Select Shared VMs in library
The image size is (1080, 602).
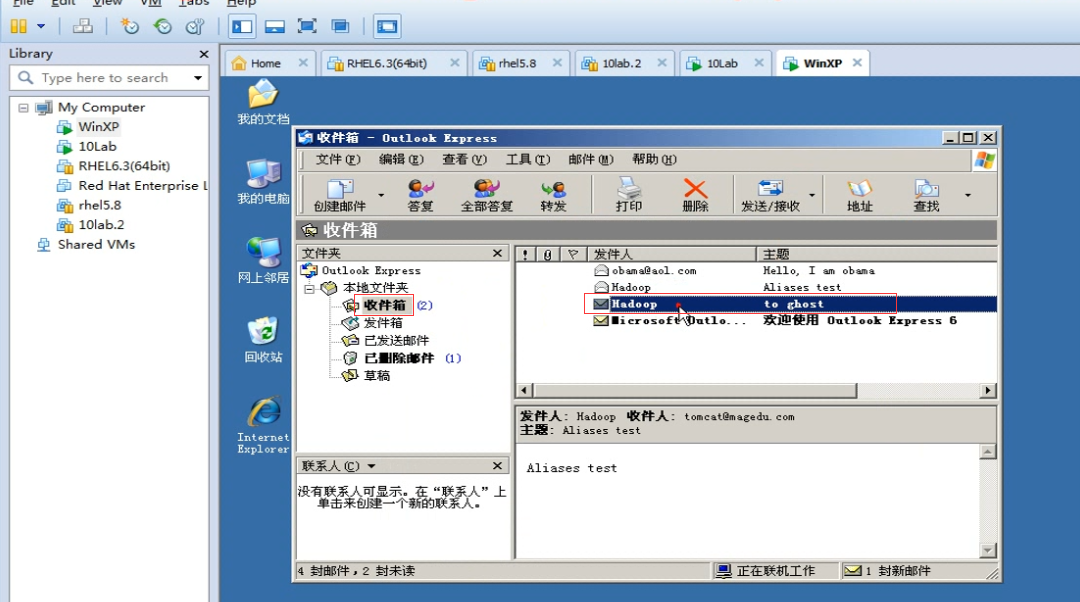point(96,245)
